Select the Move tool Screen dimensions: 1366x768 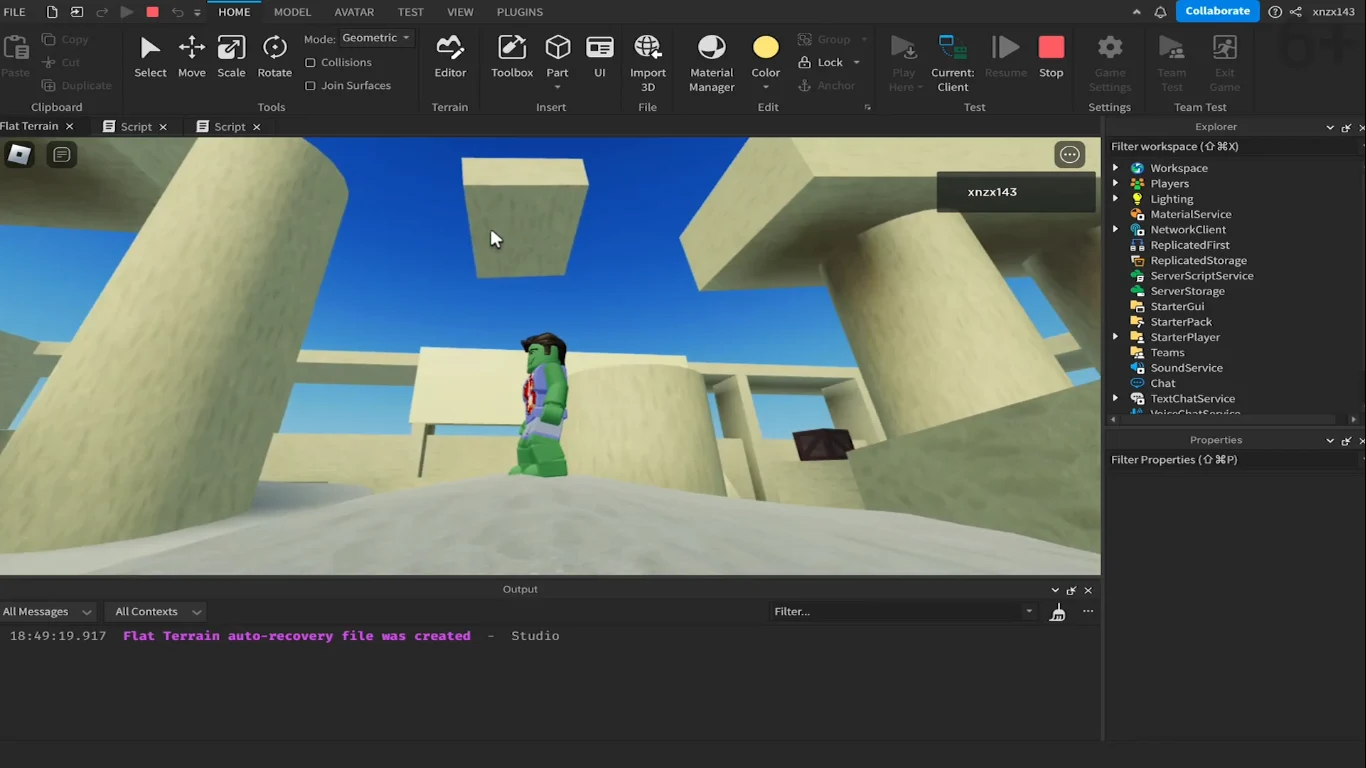(191, 57)
